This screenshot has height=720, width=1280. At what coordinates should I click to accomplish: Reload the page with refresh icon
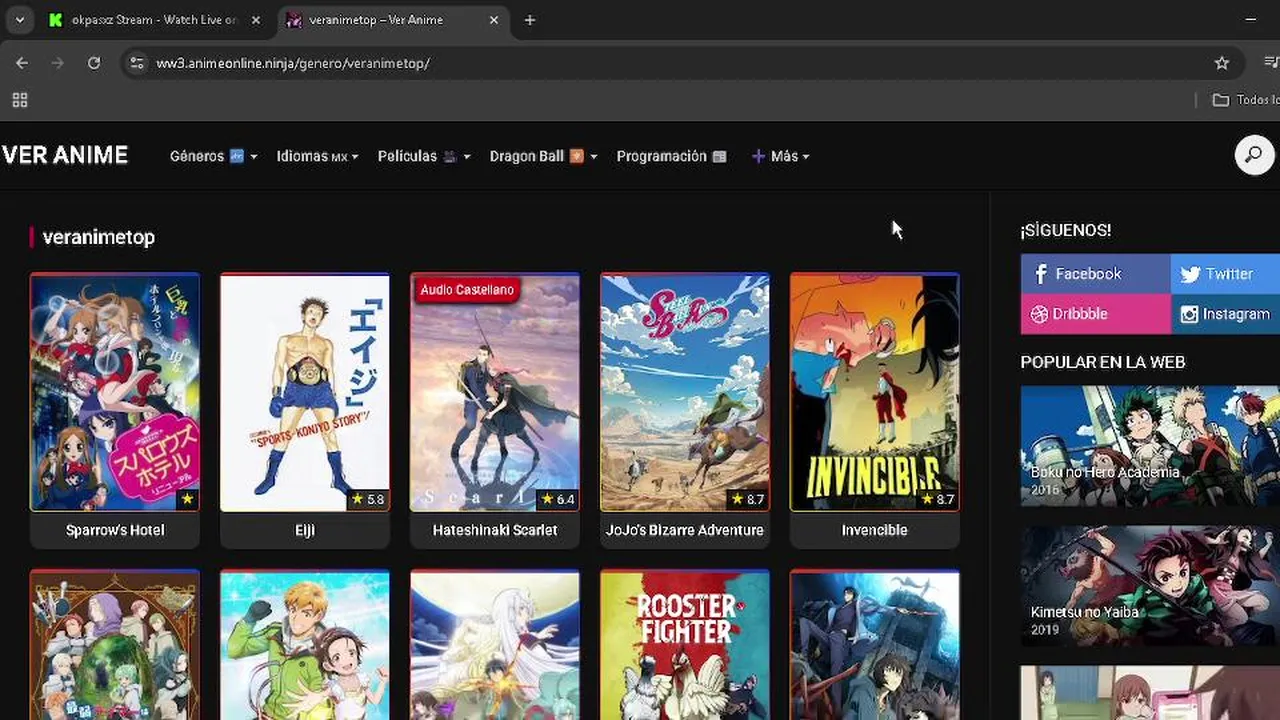[x=93, y=63]
